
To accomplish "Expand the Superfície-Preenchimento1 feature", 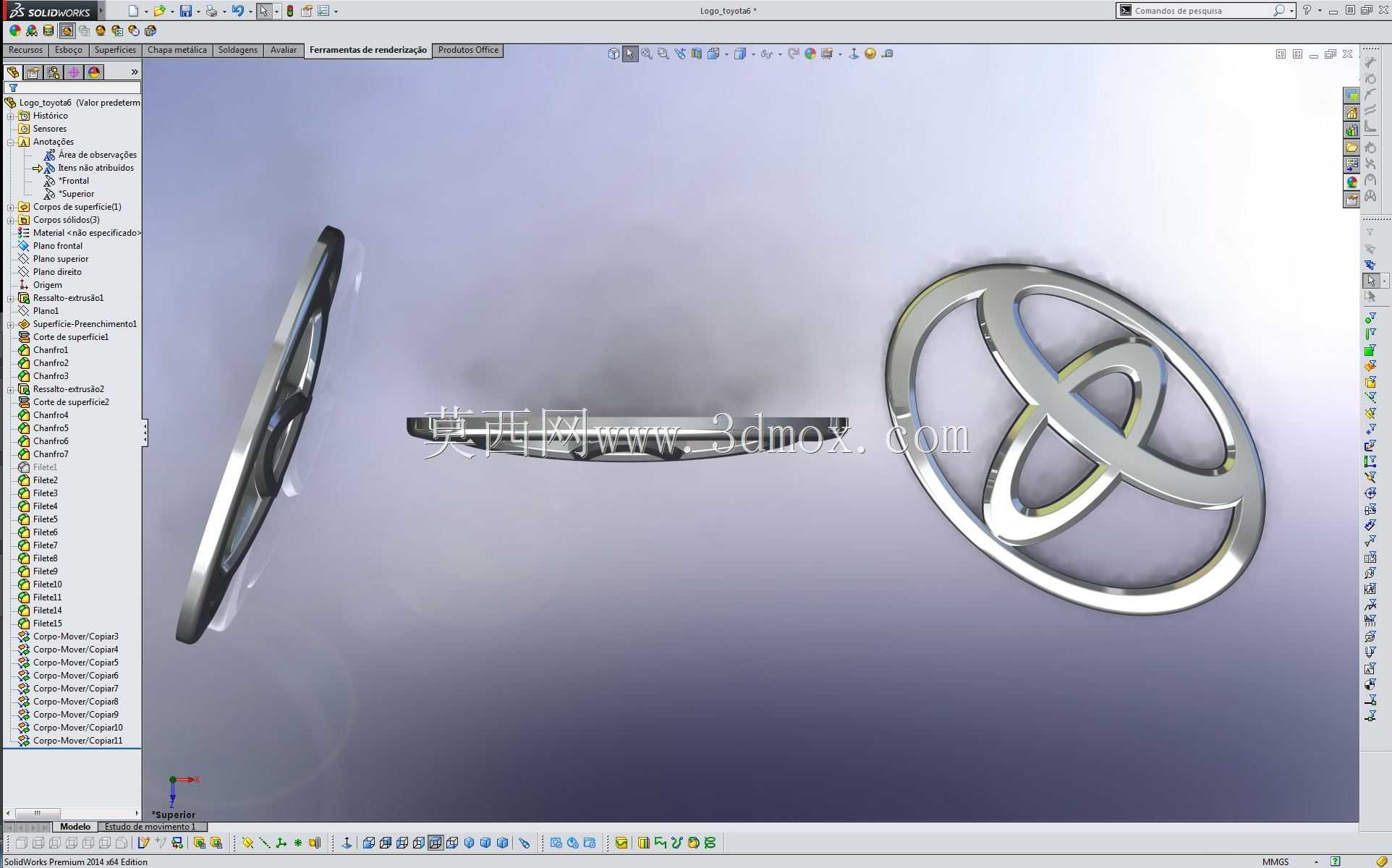I will [x=11, y=324].
